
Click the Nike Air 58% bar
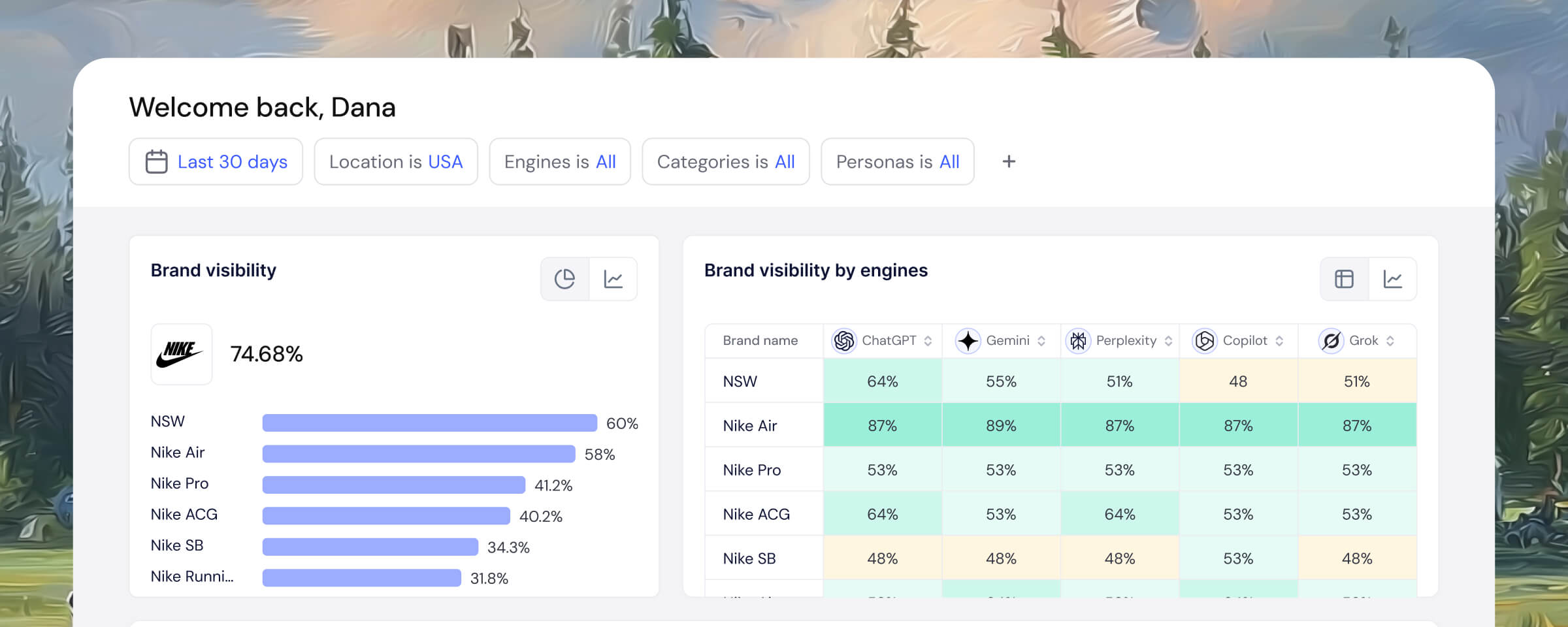coord(419,454)
